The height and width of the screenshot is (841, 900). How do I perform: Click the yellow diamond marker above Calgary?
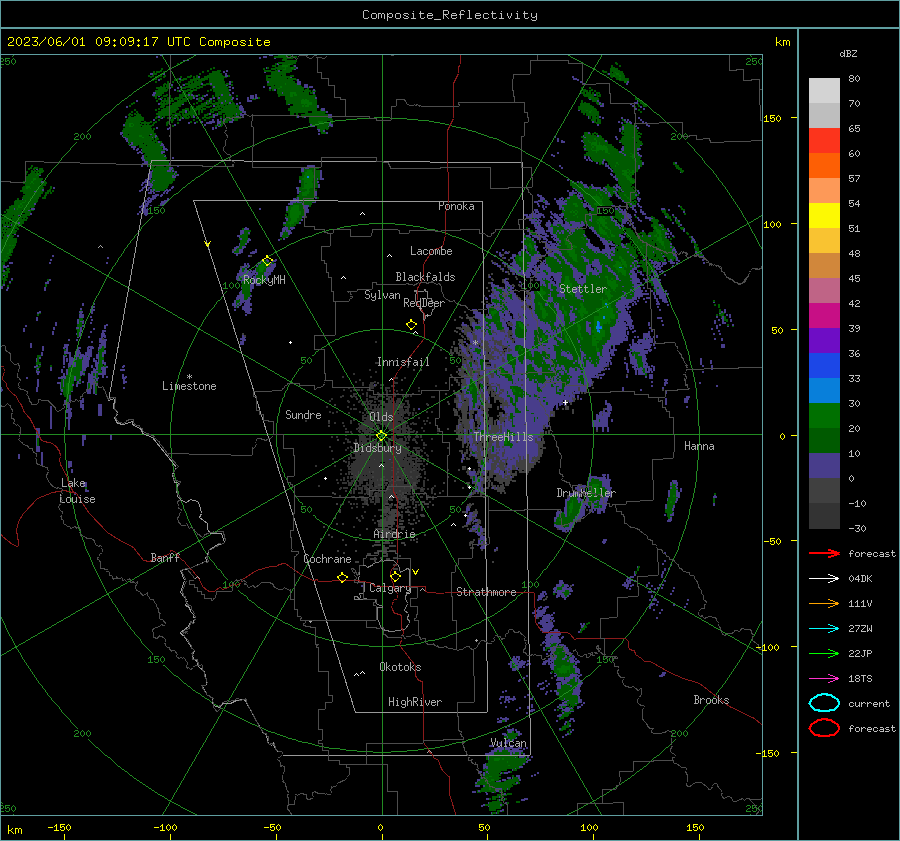[395, 576]
